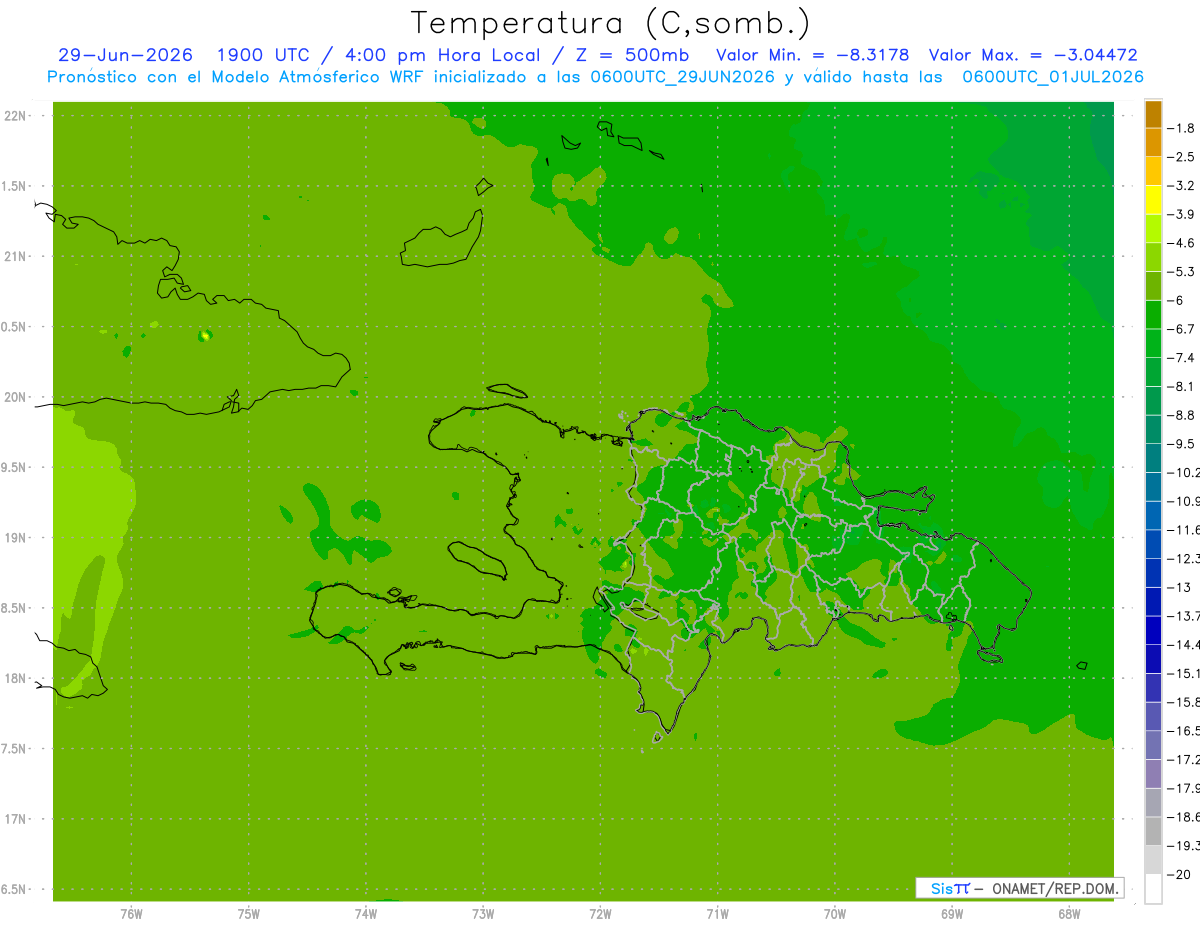Click the "-7.4" colorbar label
This screenshot has width=1200, height=927.
click(x=1181, y=358)
